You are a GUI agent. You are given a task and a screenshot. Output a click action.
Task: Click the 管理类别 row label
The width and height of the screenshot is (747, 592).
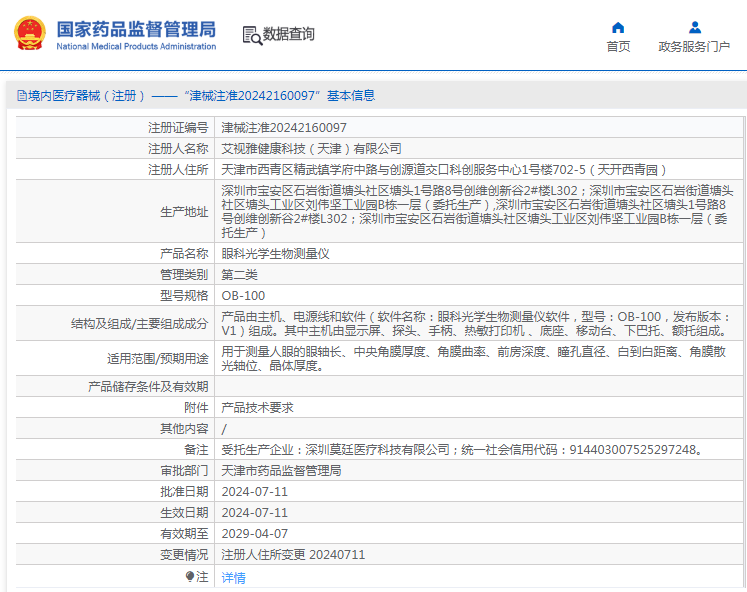tap(184, 274)
